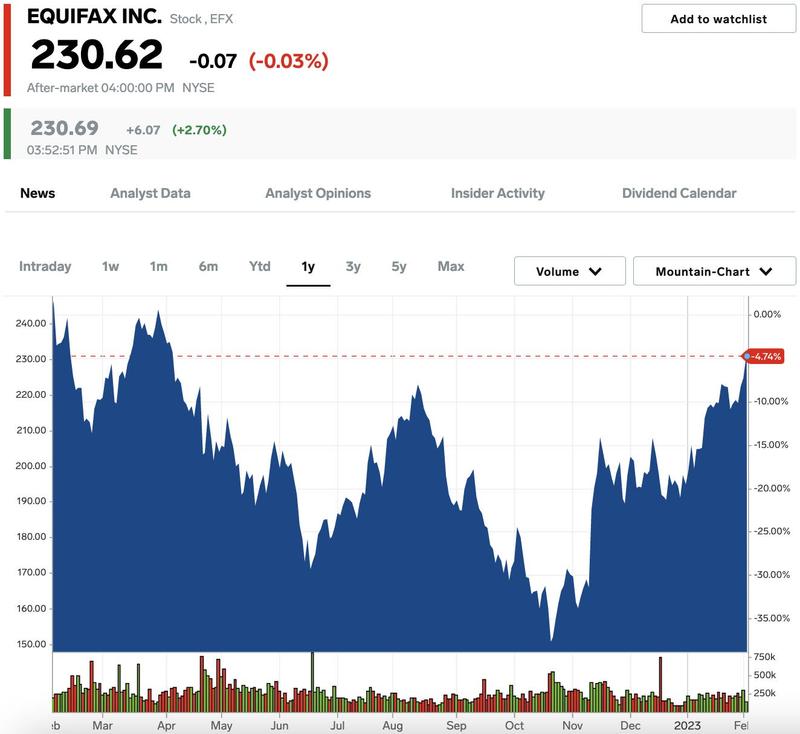Viewport: 800px width, 734px height.
Task: Click the 200.00 price axis label
Action: click(31, 466)
